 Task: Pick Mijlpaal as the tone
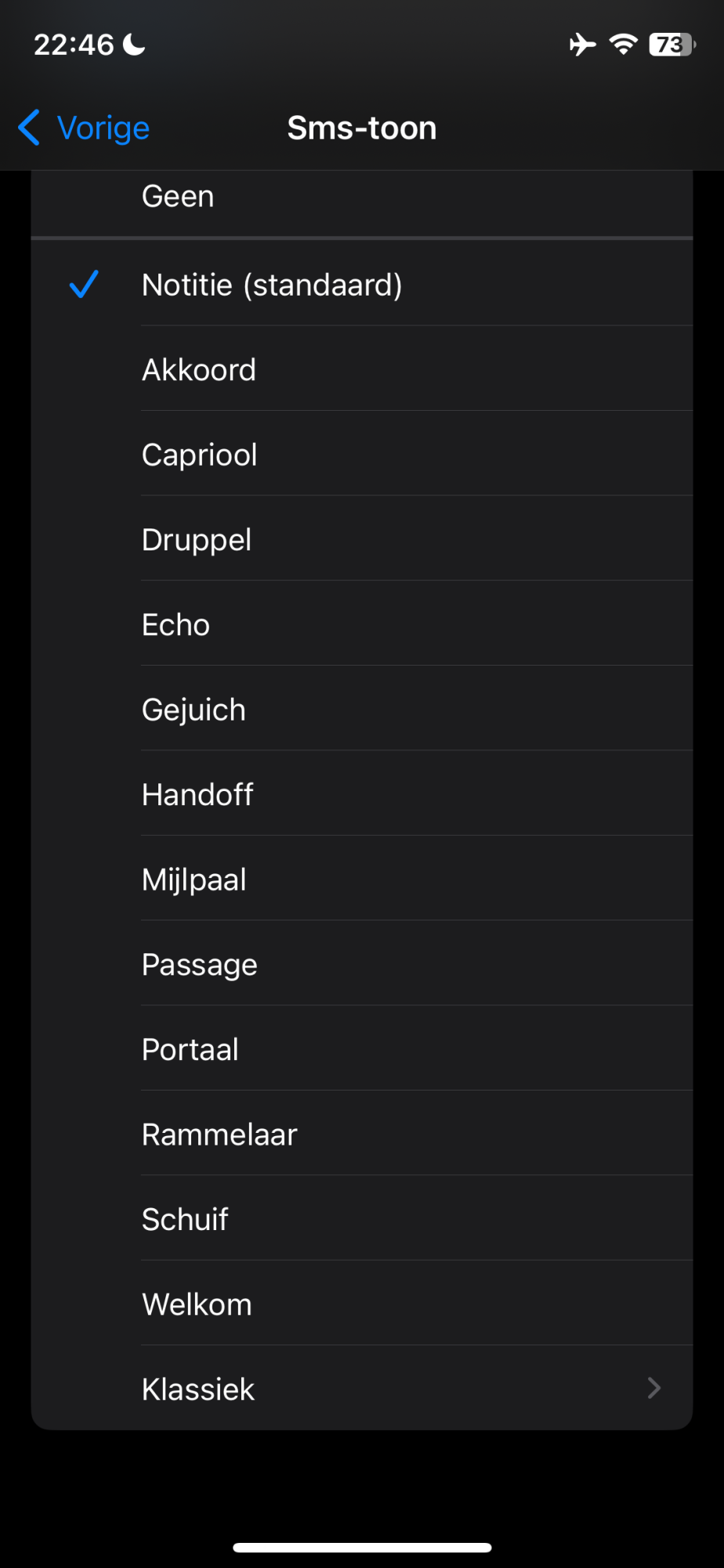pyautogui.click(x=194, y=880)
